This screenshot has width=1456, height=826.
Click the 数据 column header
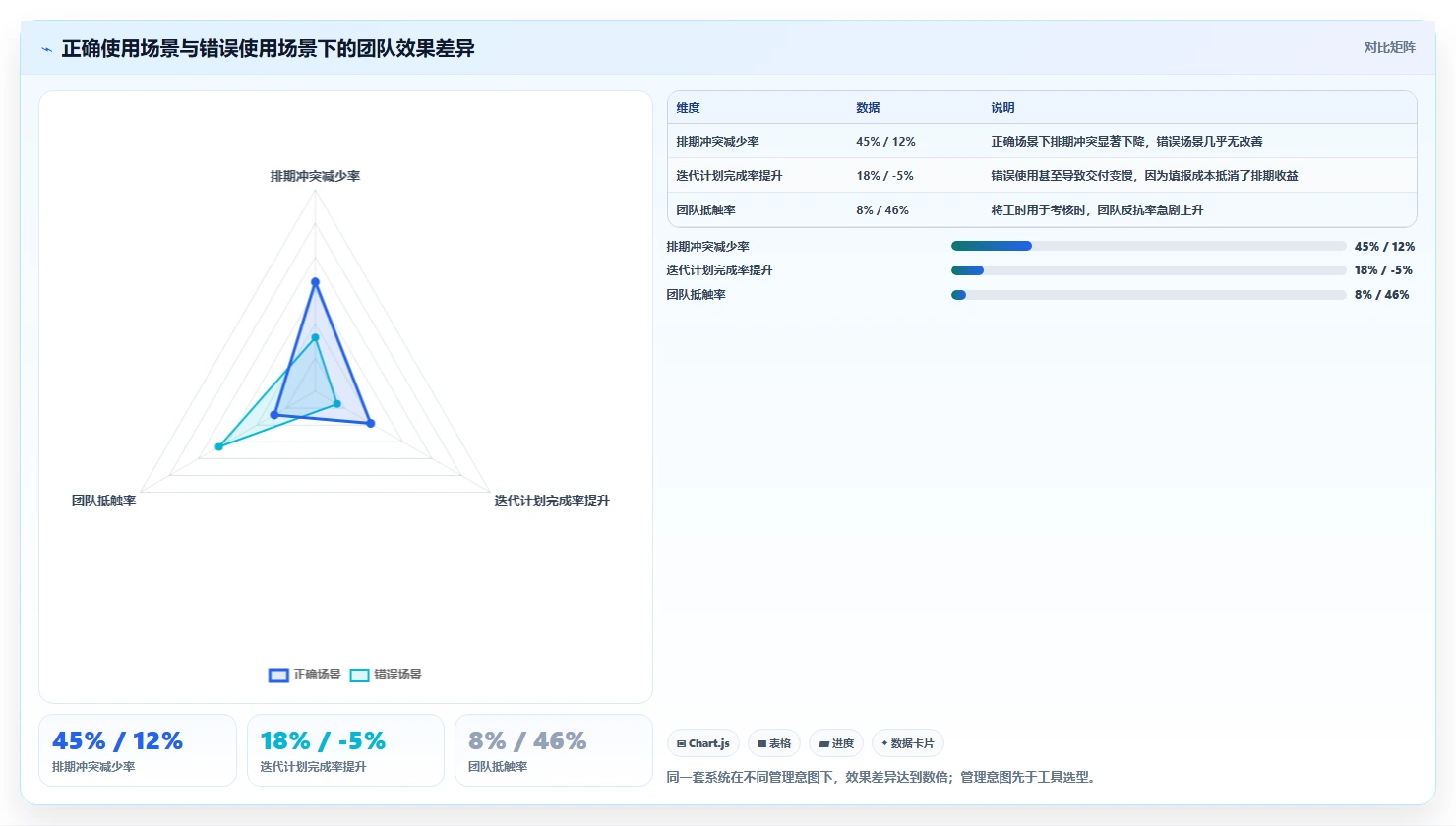point(868,108)
